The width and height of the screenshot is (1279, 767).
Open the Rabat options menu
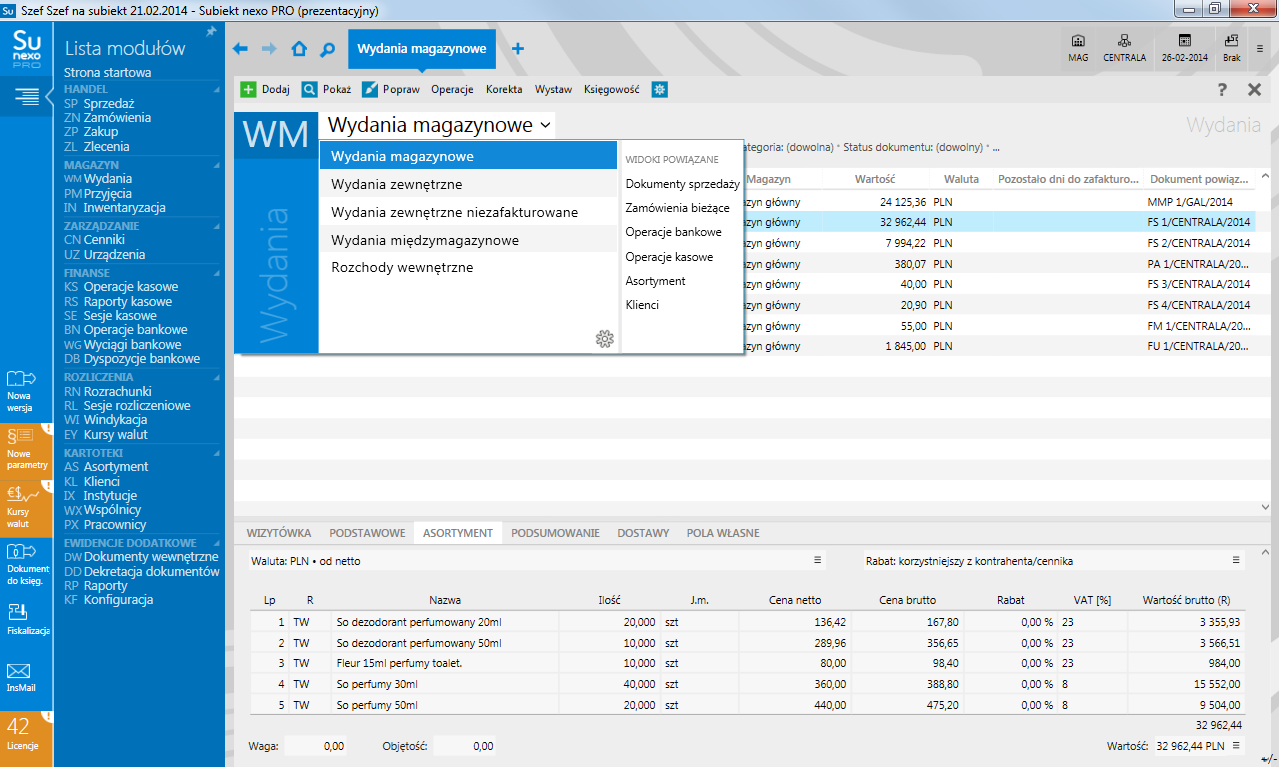[1235, 561]
